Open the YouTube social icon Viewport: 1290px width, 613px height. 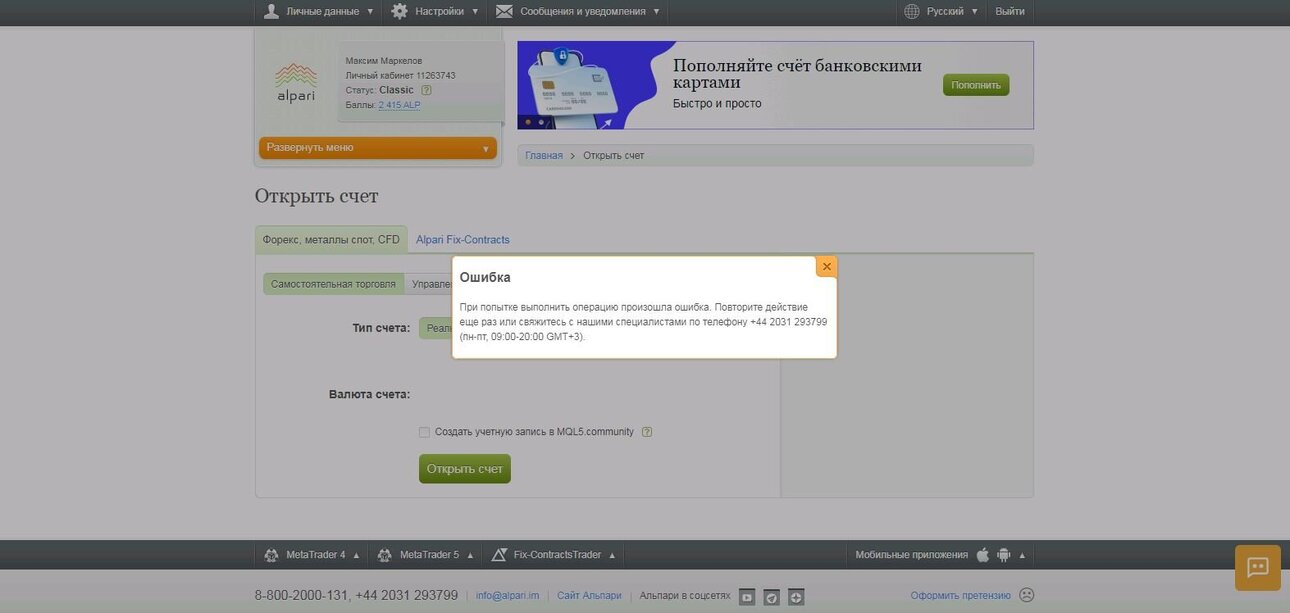tap(747, 597)
